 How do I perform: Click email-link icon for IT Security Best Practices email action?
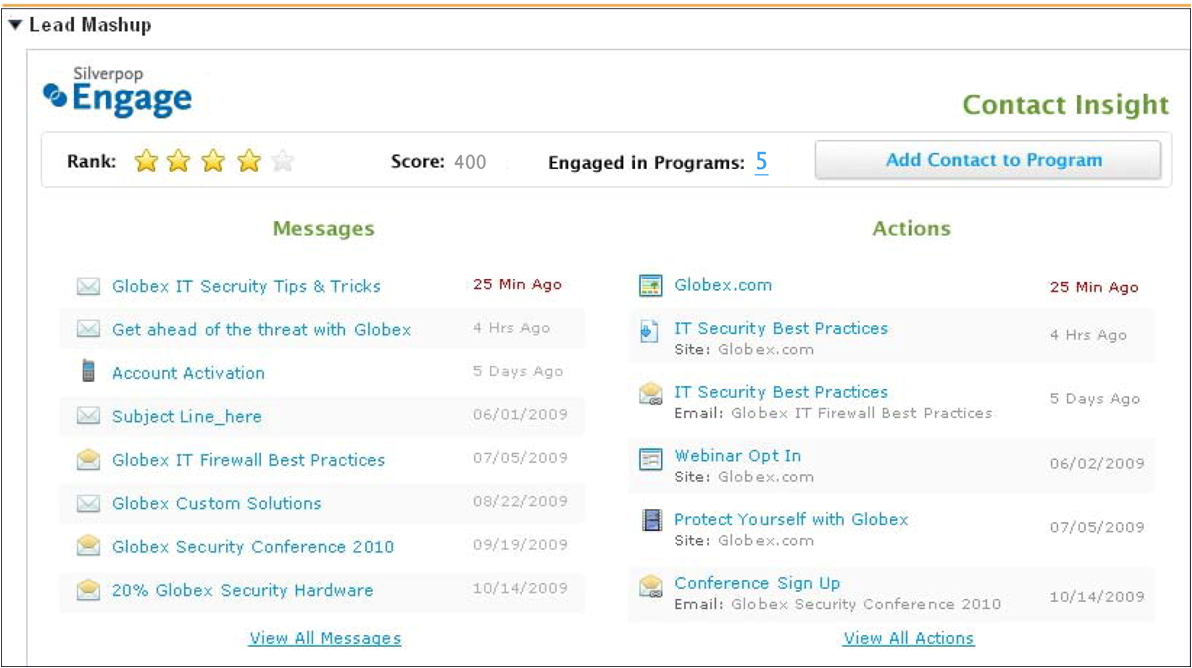[651, 394]
